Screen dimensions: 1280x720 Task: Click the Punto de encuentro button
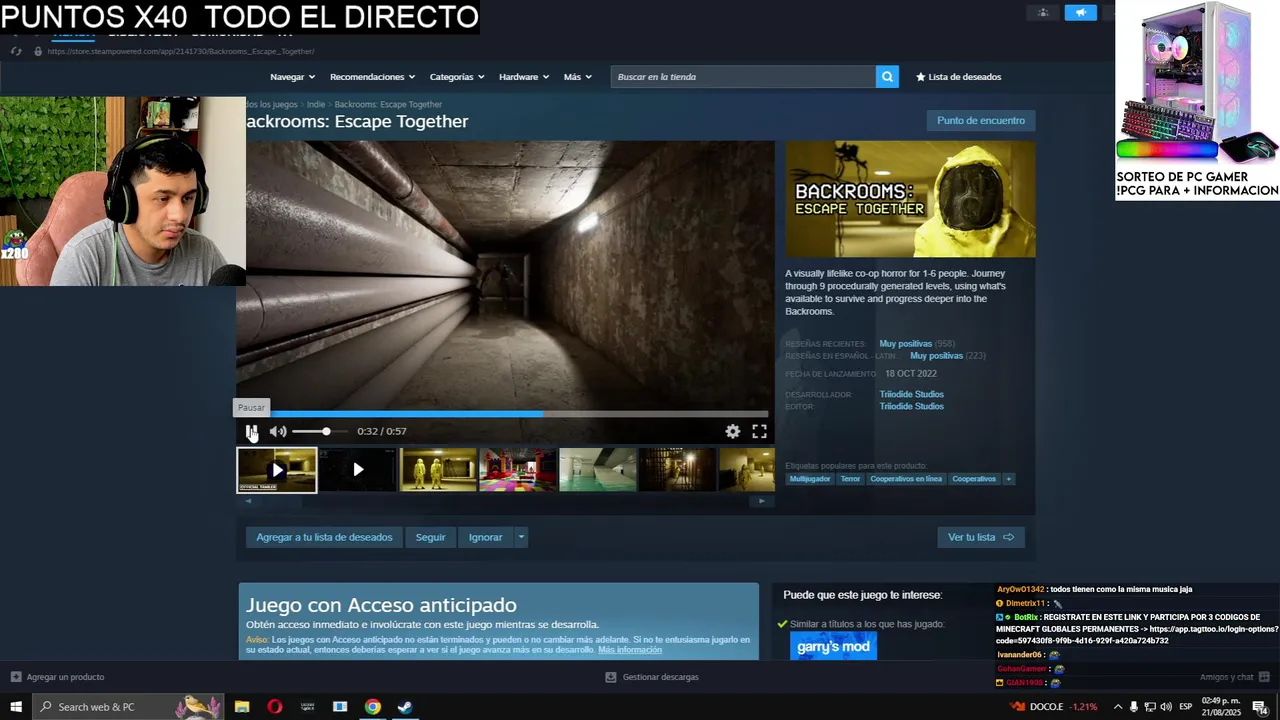(x=981, y=121)
